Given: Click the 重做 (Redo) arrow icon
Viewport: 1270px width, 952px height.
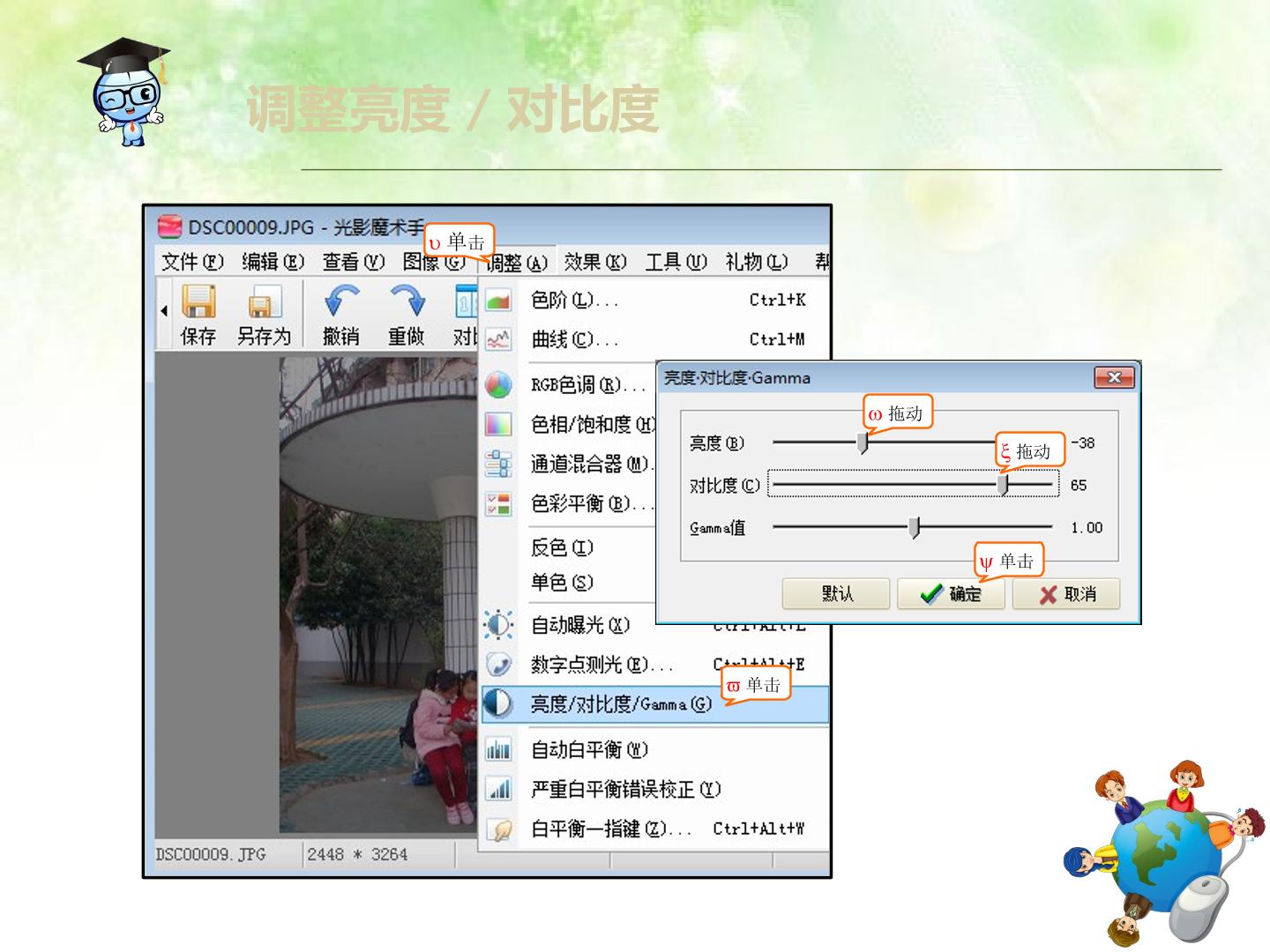Looking at the screenshot, I should pyautogui.click(x=407, y=301).
